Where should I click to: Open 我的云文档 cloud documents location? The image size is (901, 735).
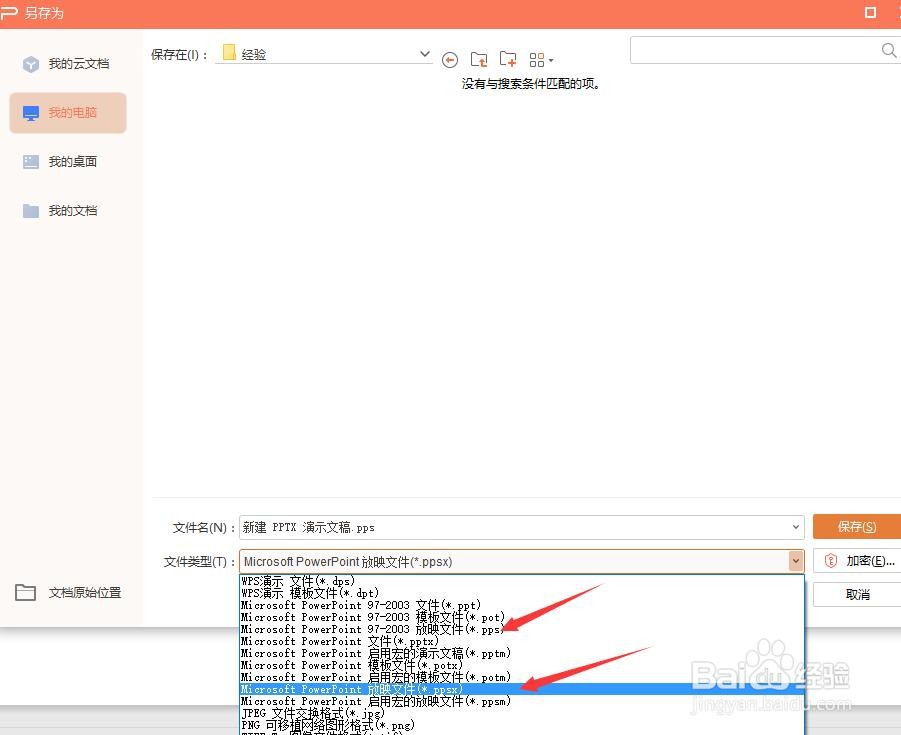point(68,64)
